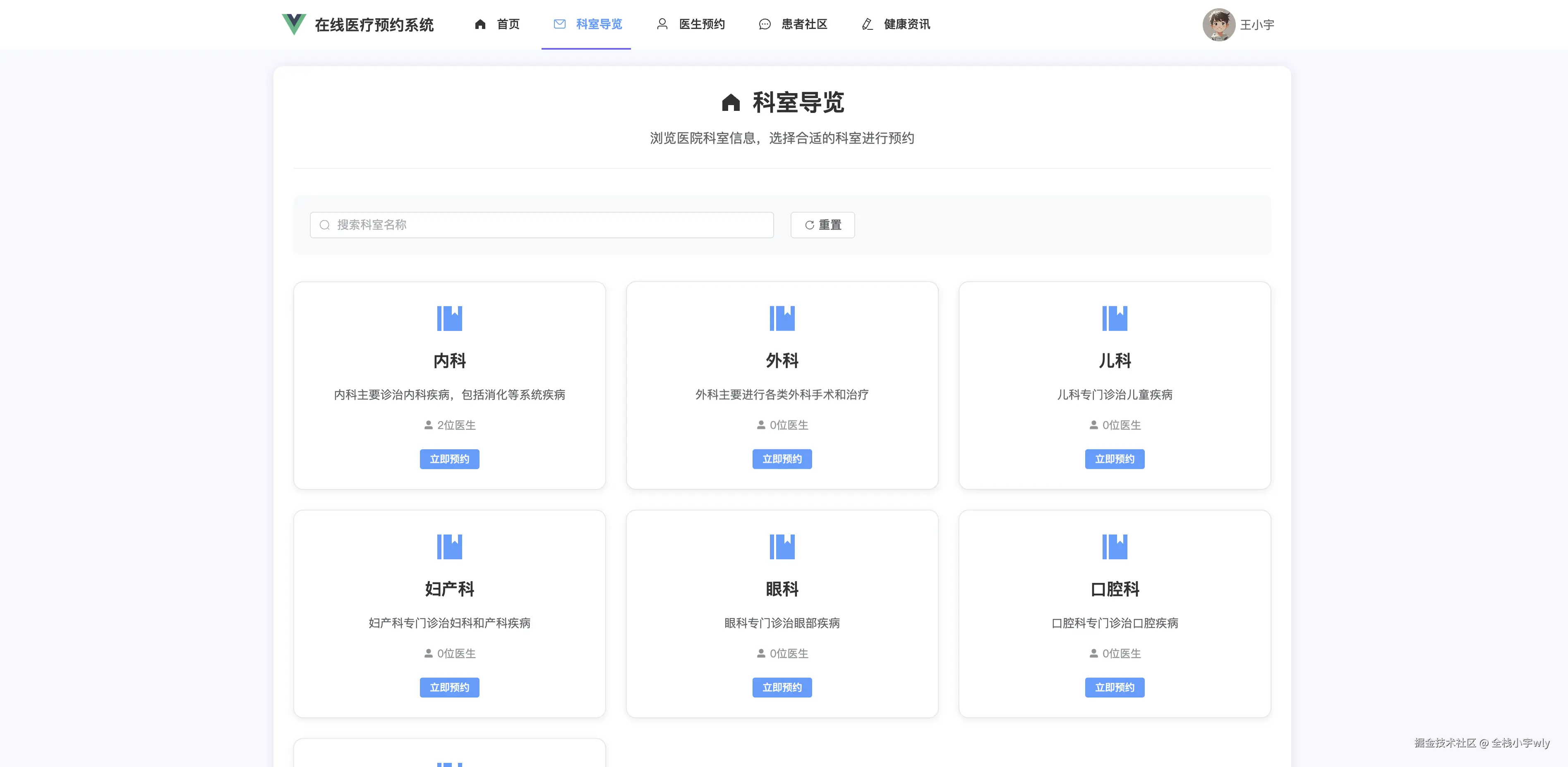1568x767 pixels.
Task: Click the person icon beside 医生预约
Action: [x=662, y=24]
